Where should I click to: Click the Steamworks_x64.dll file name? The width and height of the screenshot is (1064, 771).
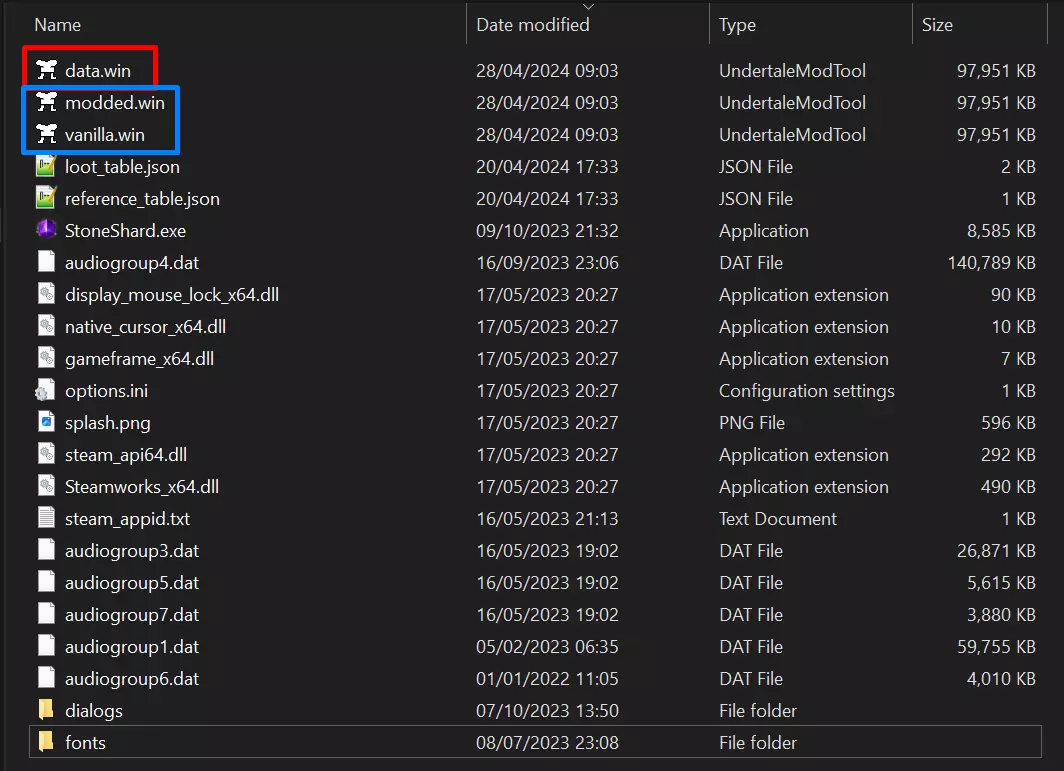(x=142, y=486)
